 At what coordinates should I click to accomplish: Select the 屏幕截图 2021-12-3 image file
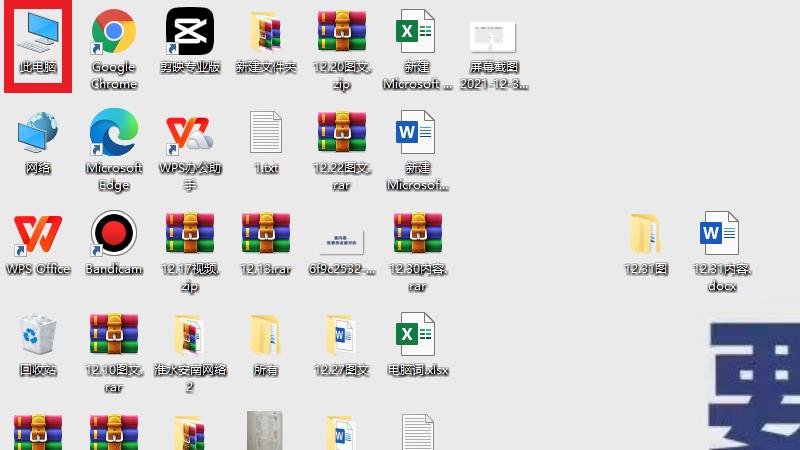tap(493, 36)
